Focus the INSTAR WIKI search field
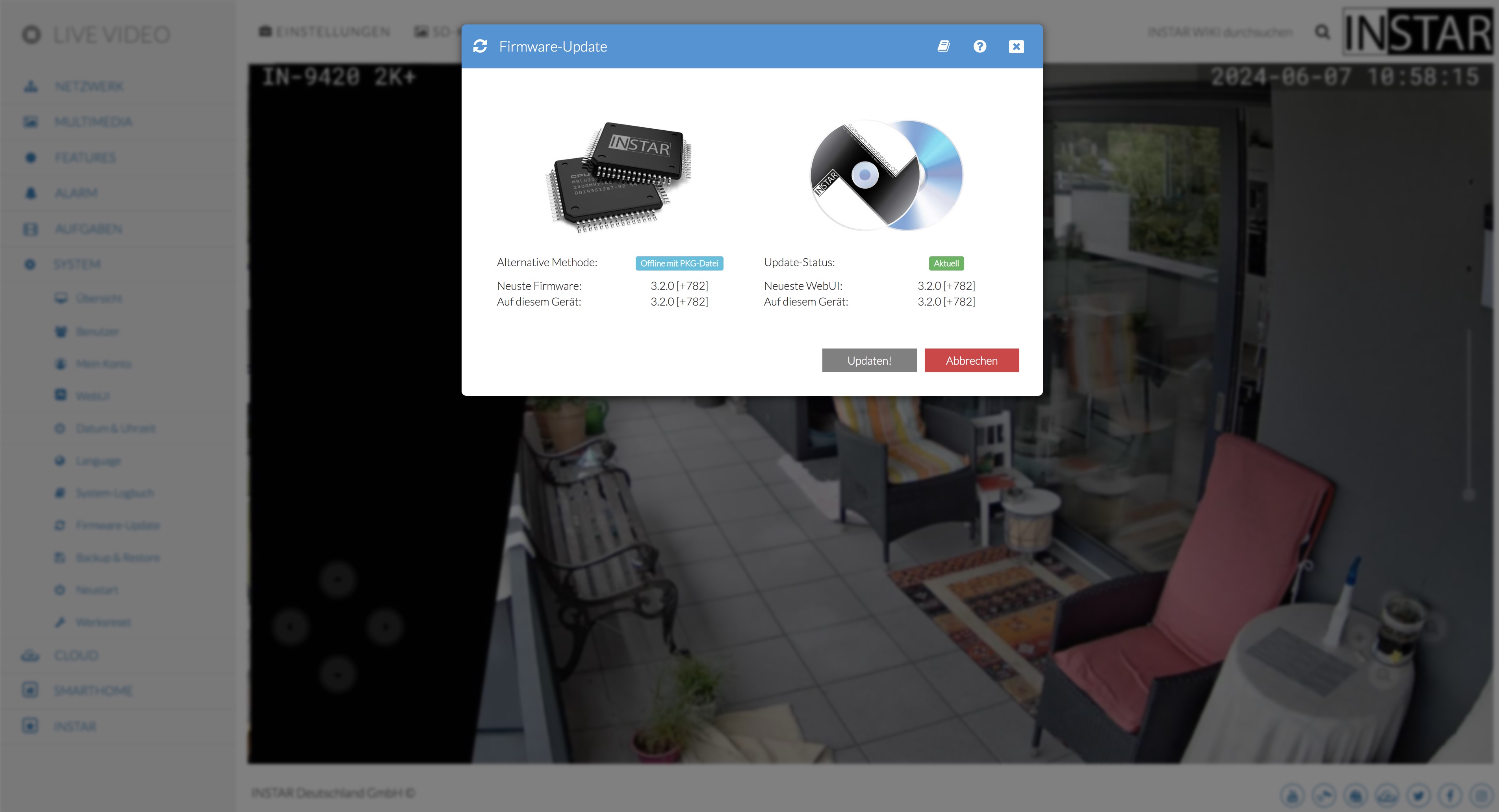 coord(1220,32)
